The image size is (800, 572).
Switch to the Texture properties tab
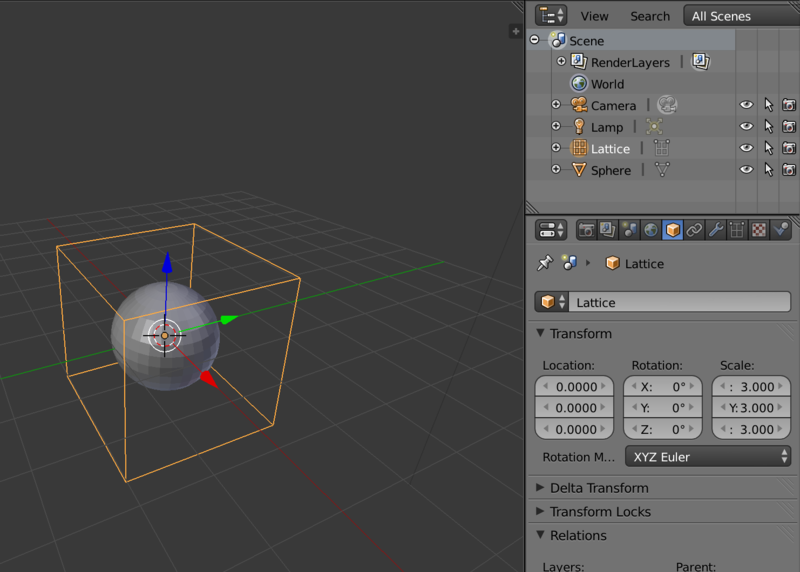pos(759,230)
